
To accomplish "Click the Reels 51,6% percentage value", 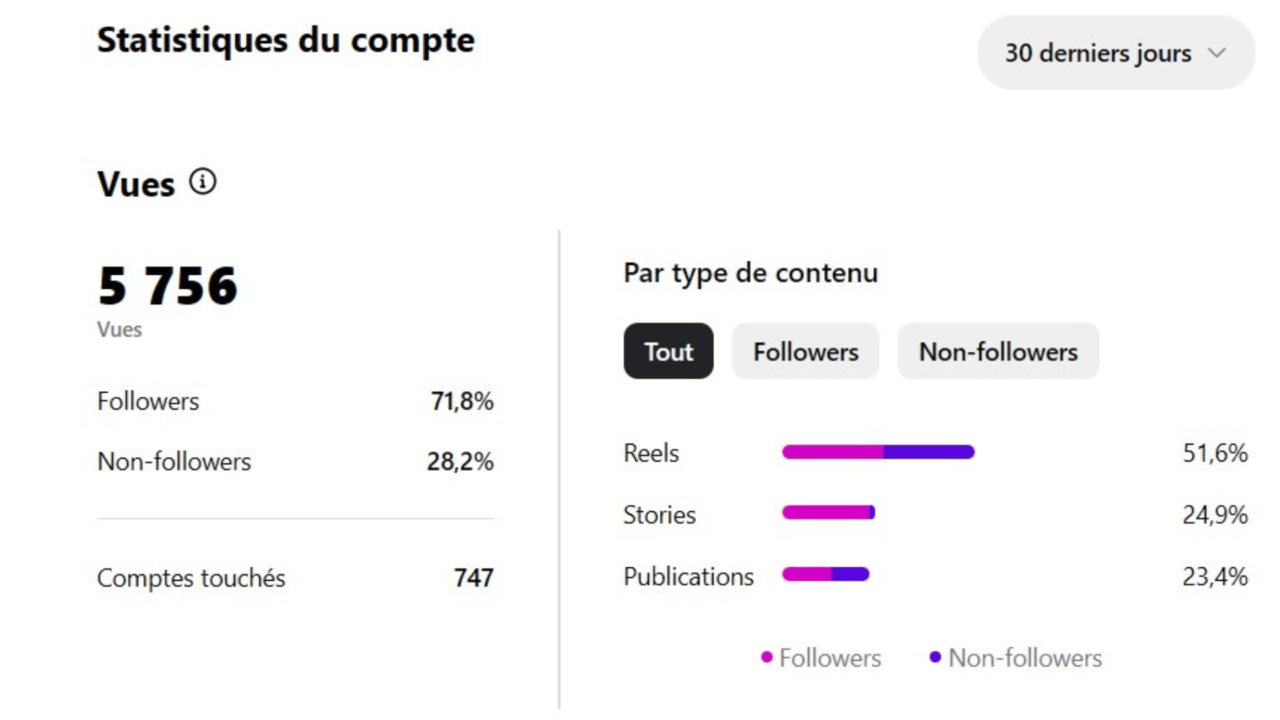I will click(x=1215, y=453).
